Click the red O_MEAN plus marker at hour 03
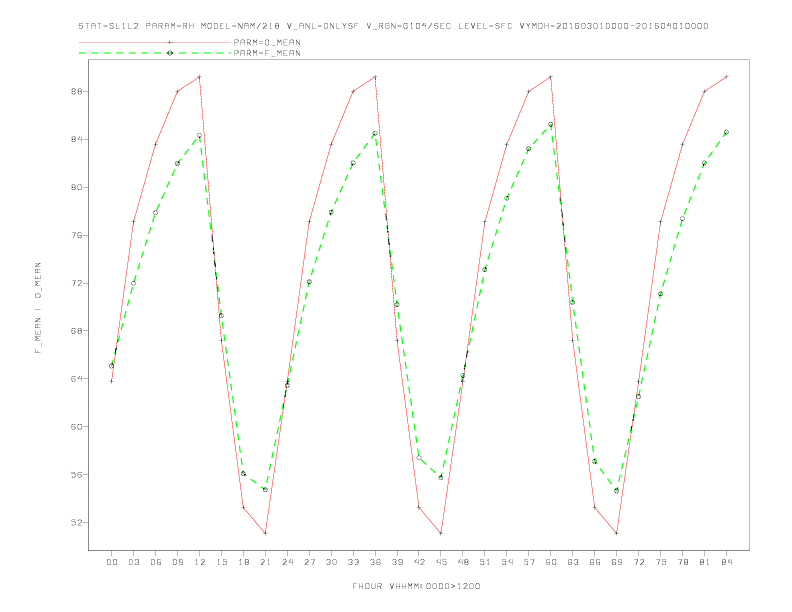This screenshot has width=792, height=612. click(x=133, y=222)
